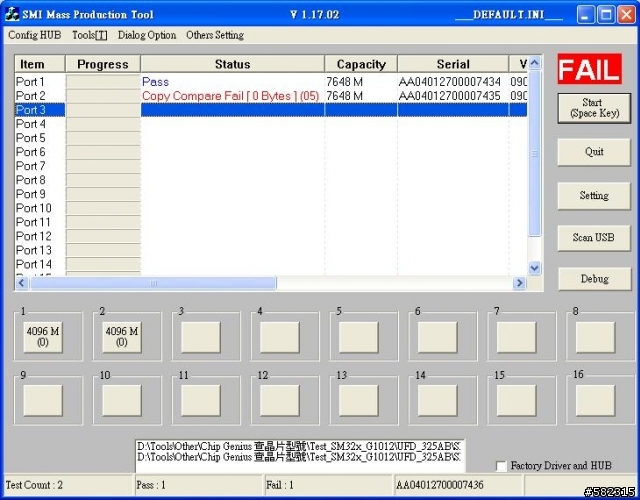Open the Setting button
Screen dimensions: 640x500
tap(594, 196)
